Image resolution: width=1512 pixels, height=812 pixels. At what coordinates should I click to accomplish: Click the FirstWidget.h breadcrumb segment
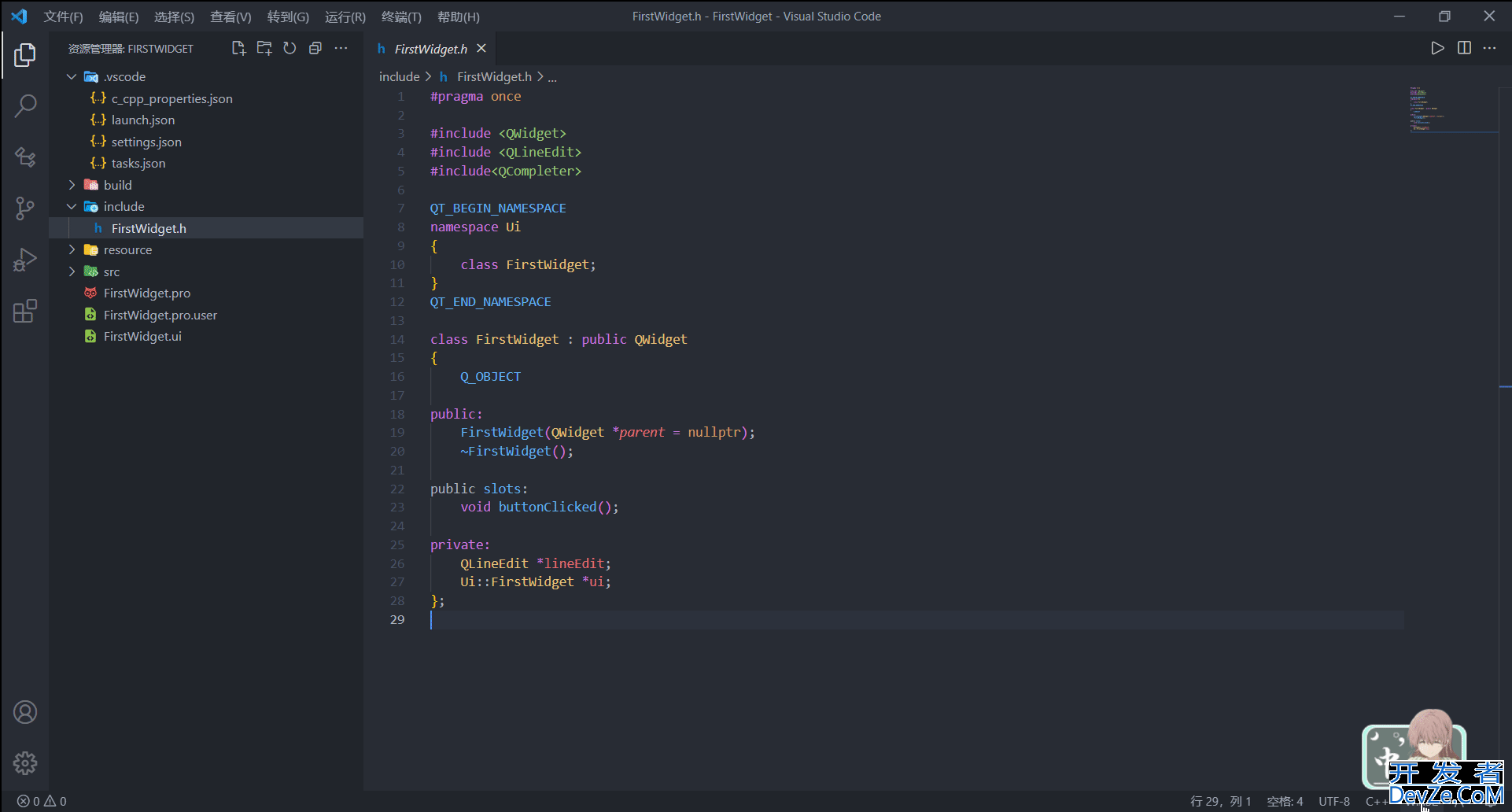click(494, 76)
